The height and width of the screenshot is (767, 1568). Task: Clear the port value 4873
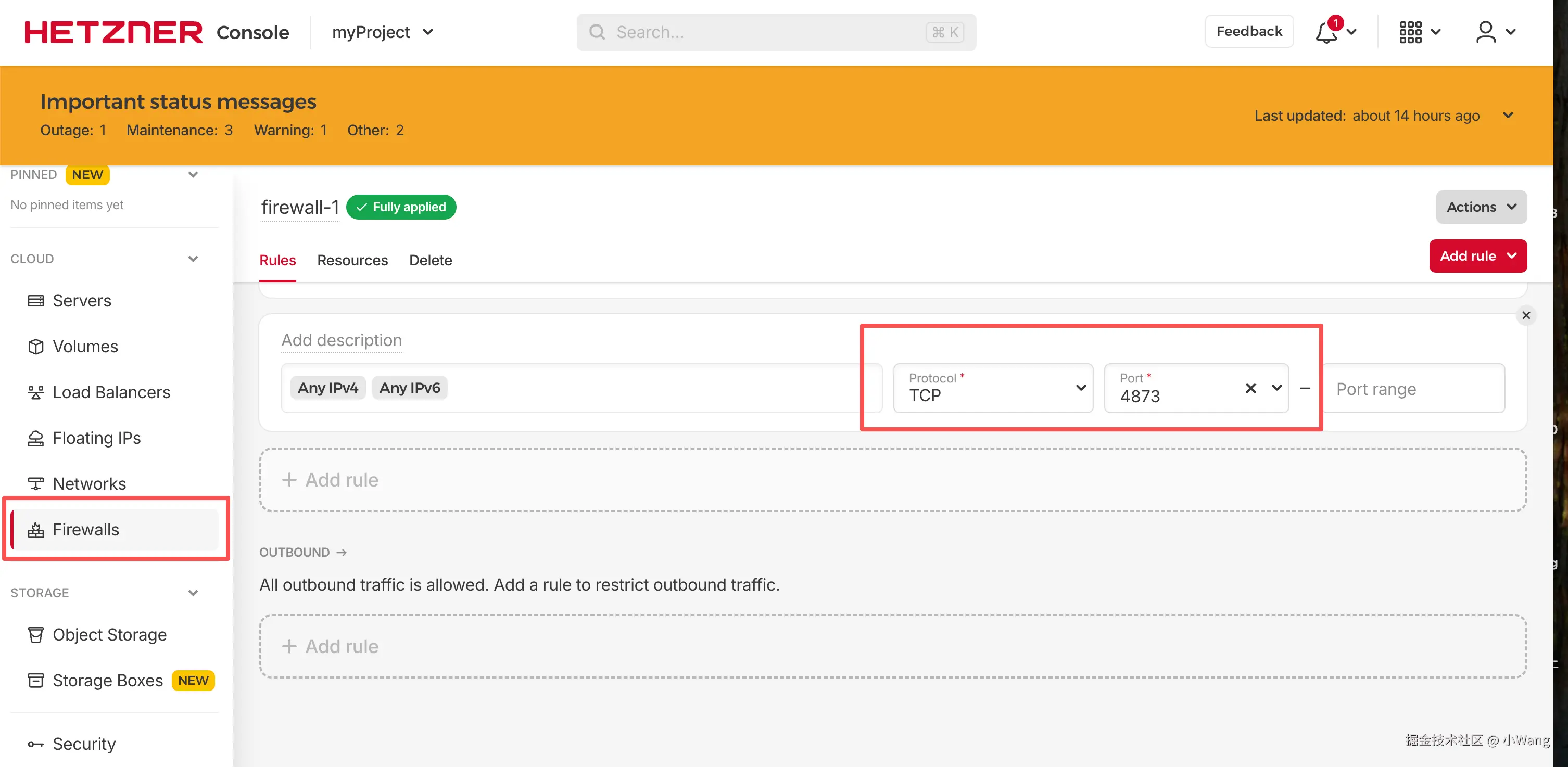(1250, 388)
